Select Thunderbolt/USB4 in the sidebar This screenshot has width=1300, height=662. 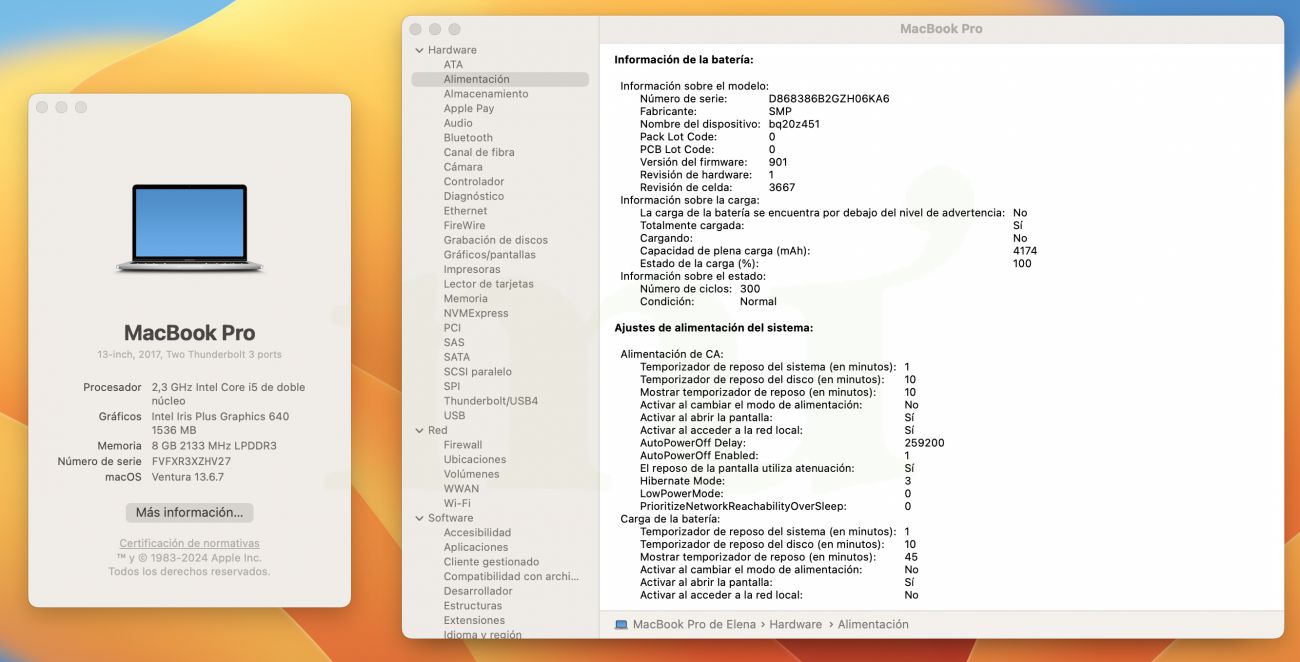pyautogui.click(x=491, y=401)
